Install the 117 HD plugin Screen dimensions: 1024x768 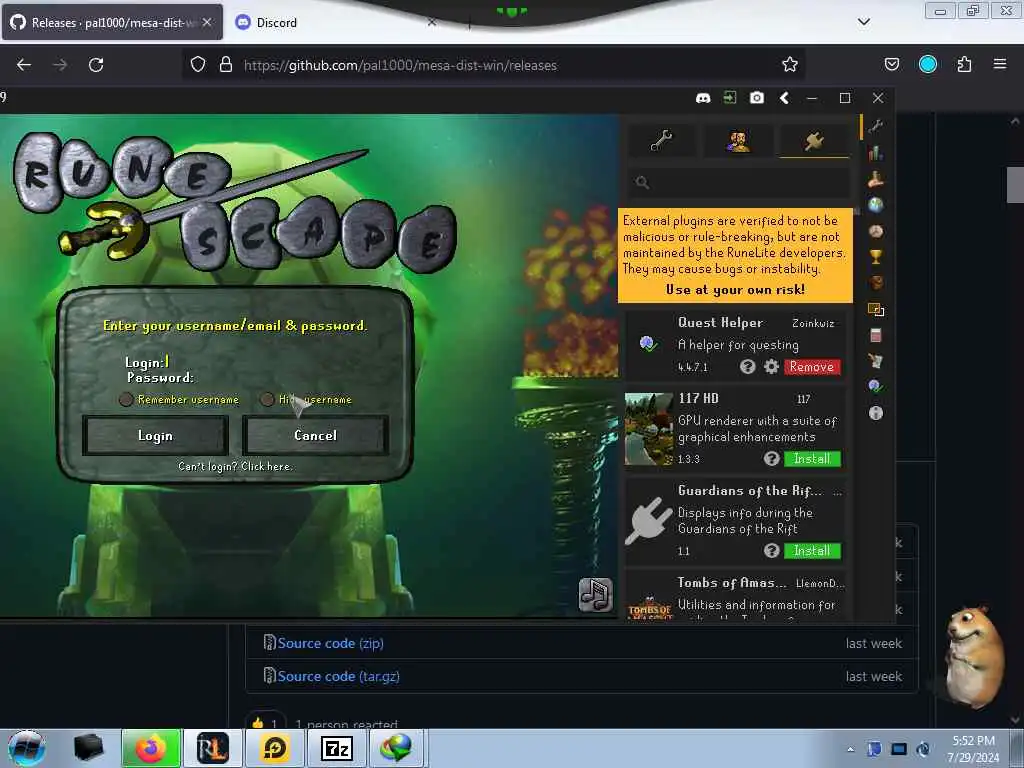pos(812,459)
